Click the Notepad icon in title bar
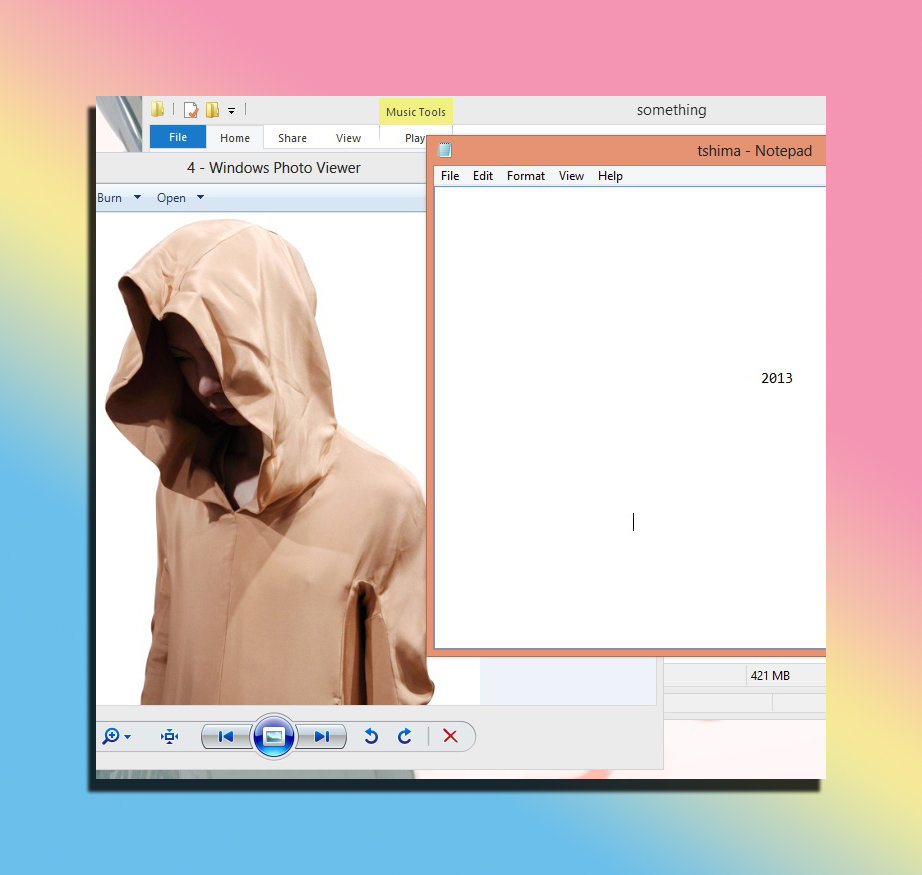The height and width of the screenshot is (875, 922). [445, 150]
